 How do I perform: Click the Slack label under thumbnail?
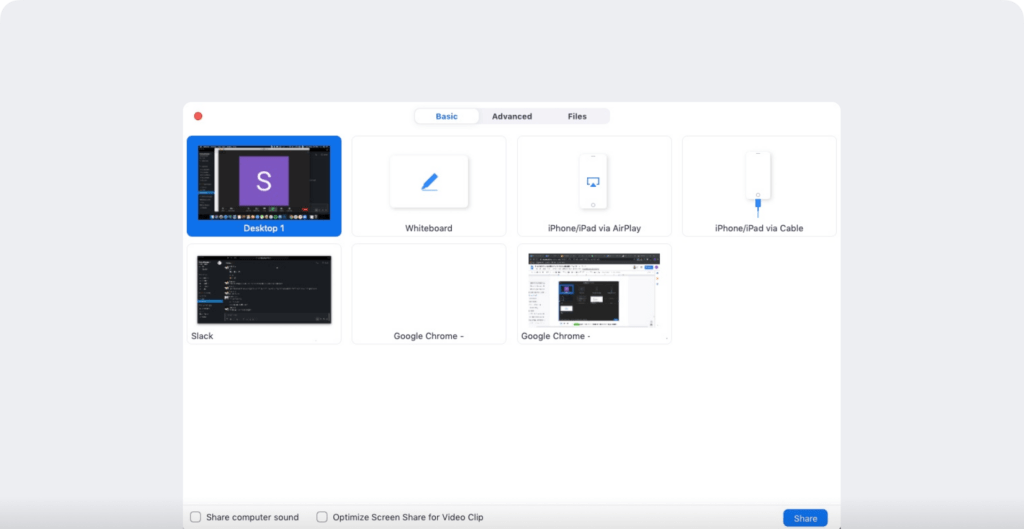coord(202,336)
